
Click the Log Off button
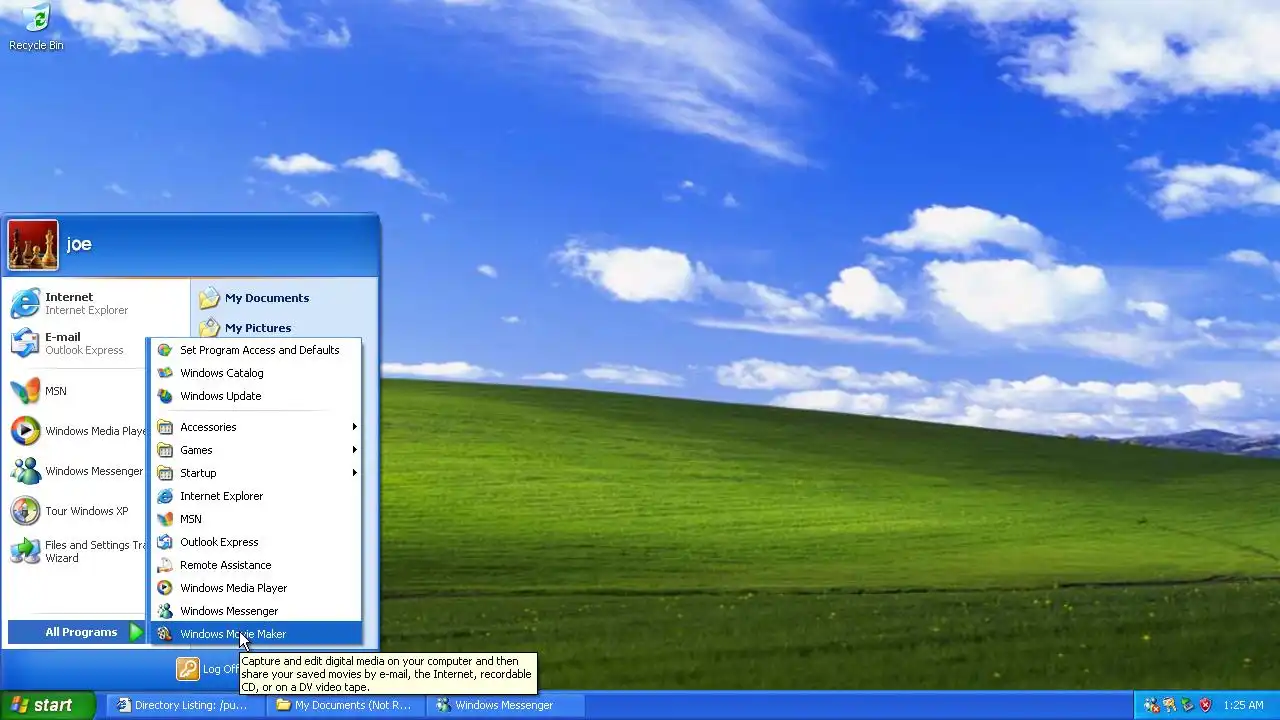click(208, 669)
